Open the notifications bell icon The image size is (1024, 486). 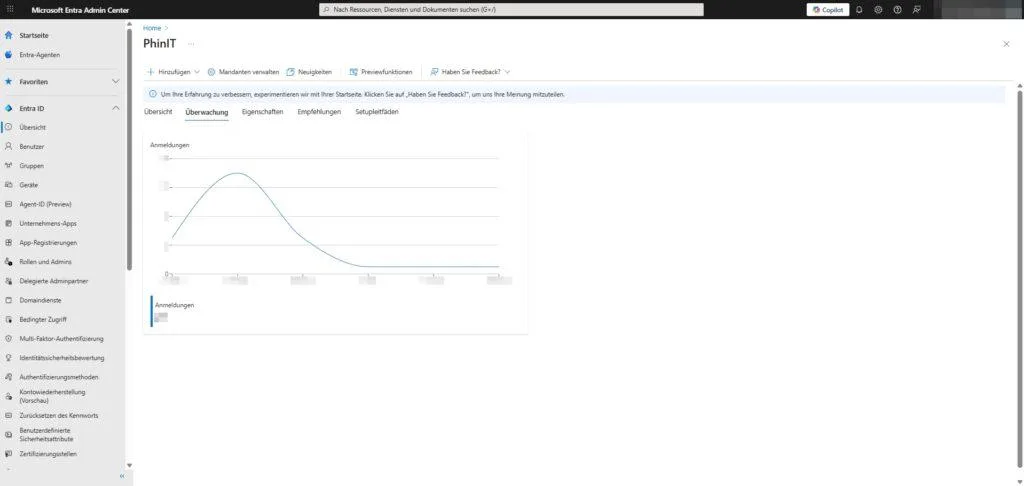(x=859, y=9)
